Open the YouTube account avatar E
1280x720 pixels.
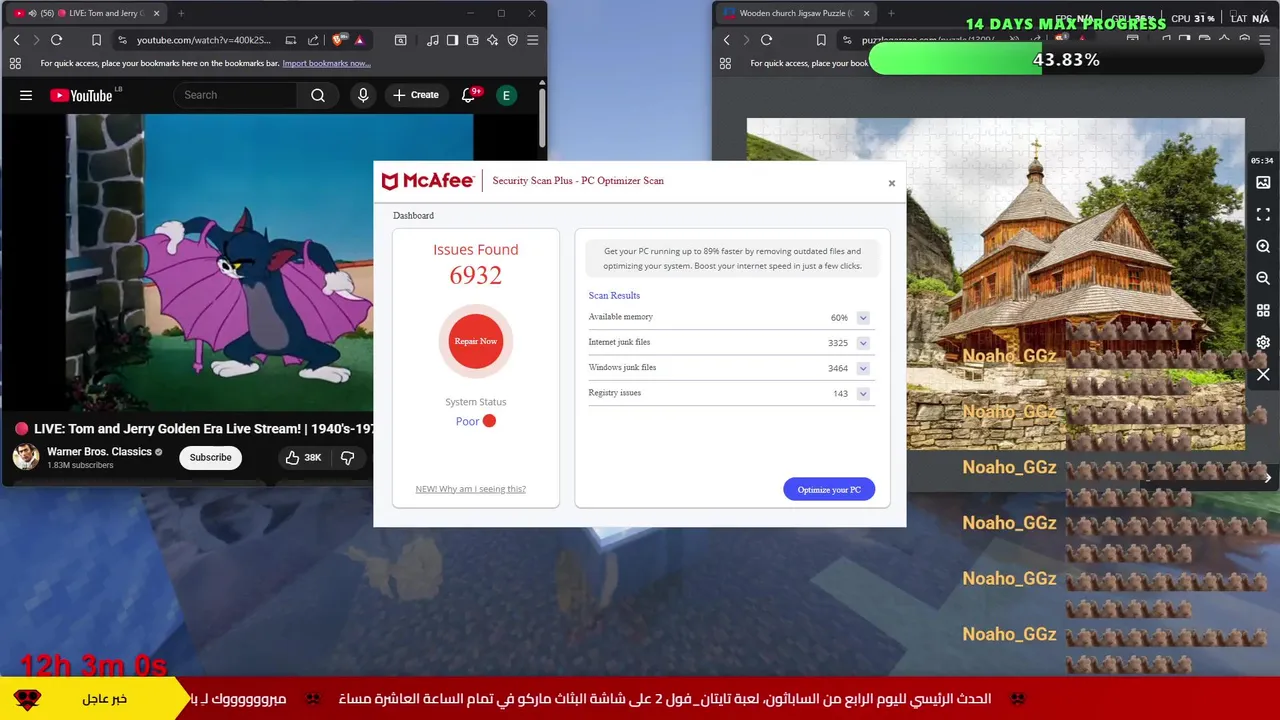click(x=506, y=95)
